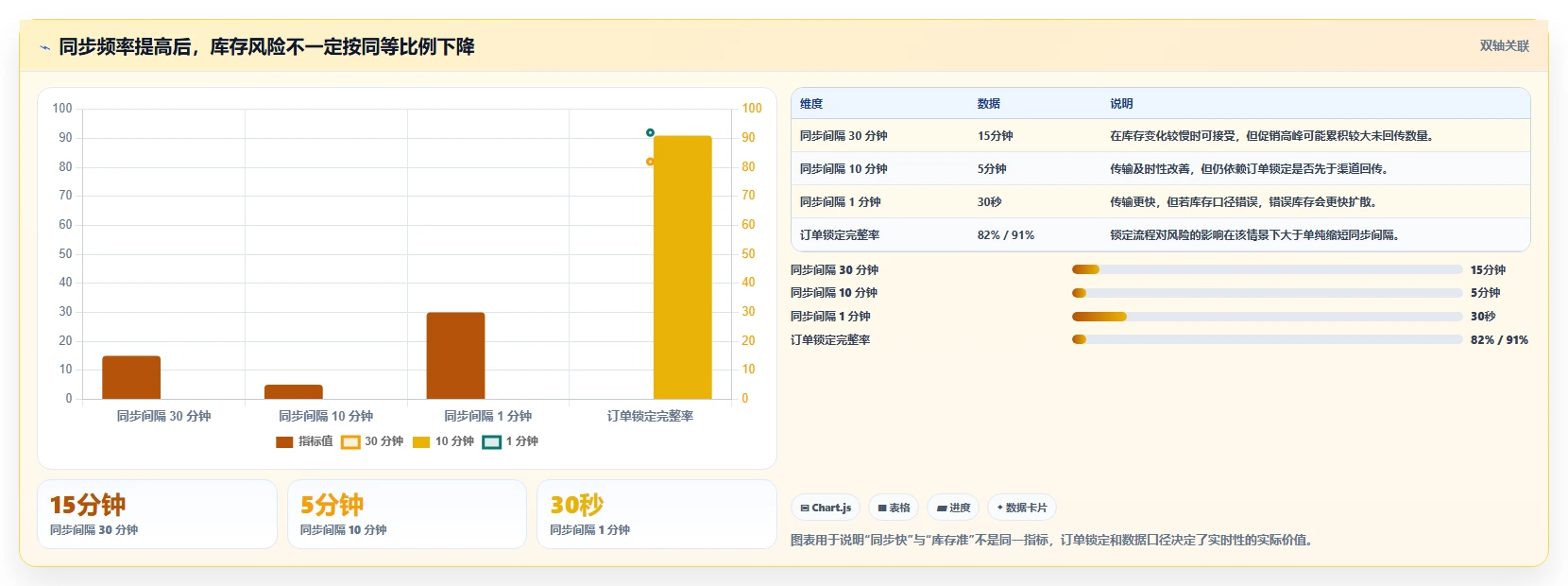Click the 维度 table column header
1568x586 pixels.
click(x=811, y=104)
